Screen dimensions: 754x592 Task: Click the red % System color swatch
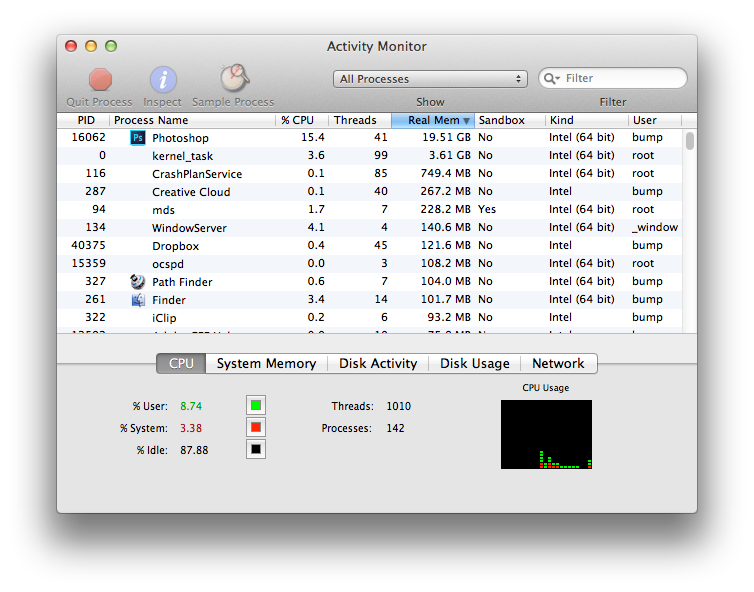click(256, 427)
